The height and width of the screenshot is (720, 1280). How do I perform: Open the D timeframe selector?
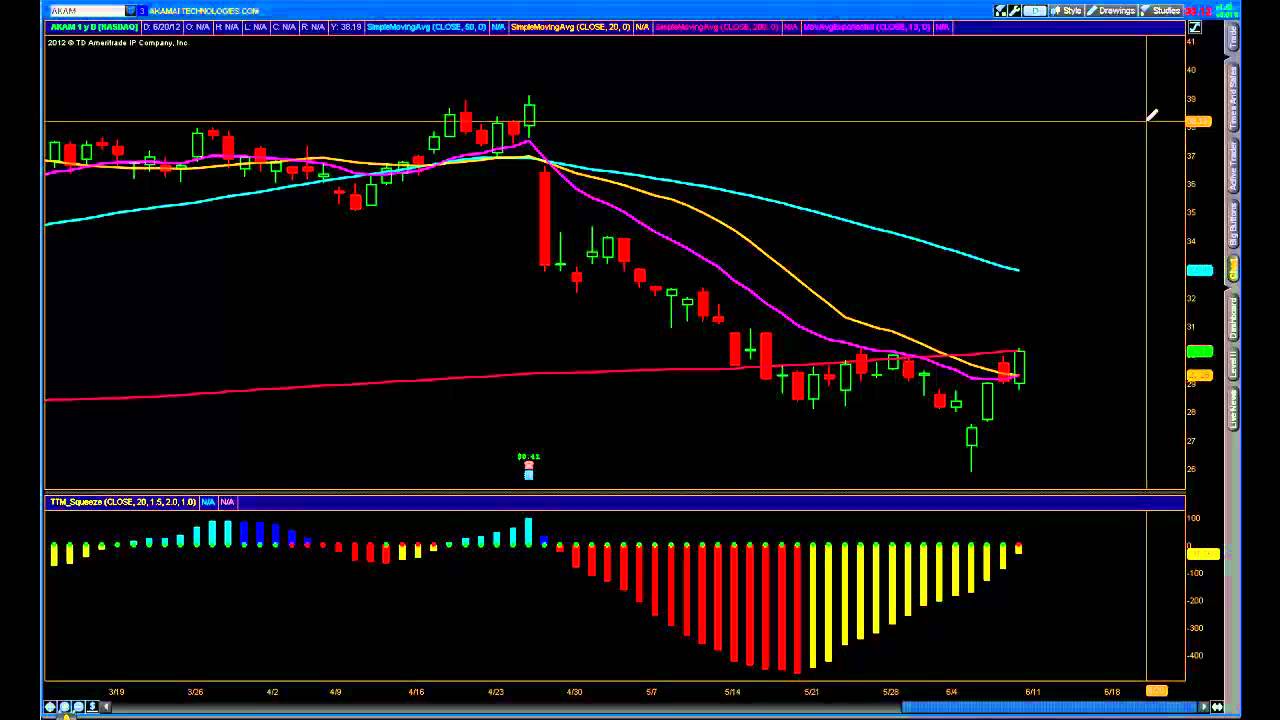tap(1035, 11)
